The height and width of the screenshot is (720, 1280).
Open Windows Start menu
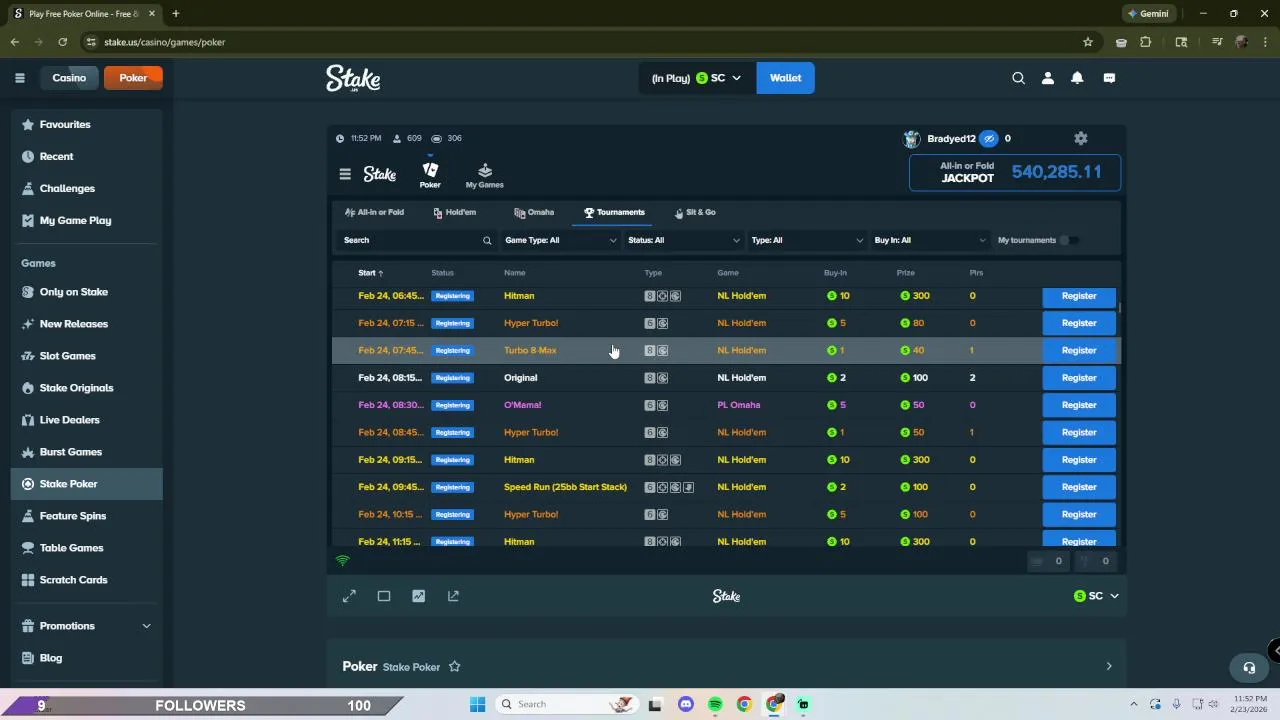476,704
